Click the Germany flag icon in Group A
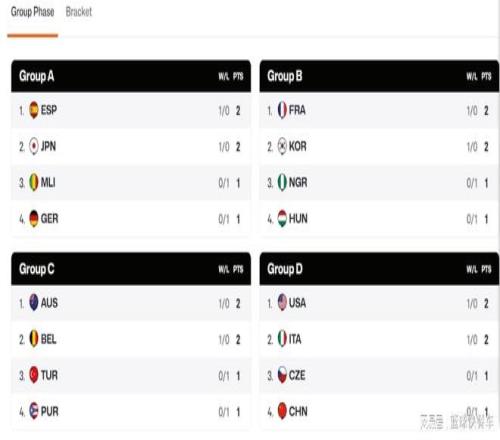This screenshot has width=500, height=440. (x=34, y=219)
